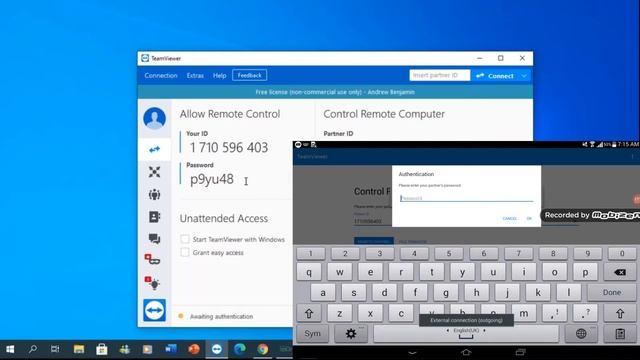This screenshot has height=360, width=640.
Task: Open the Extras menu
Action: click(195, 76)
